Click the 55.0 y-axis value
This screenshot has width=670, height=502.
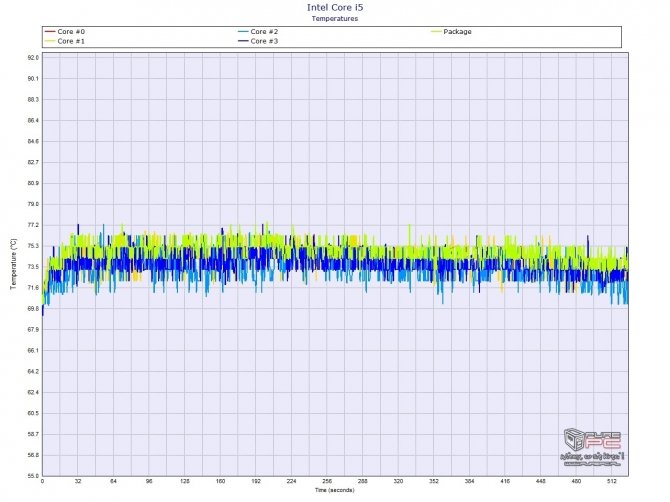click(x=33, y=476)
